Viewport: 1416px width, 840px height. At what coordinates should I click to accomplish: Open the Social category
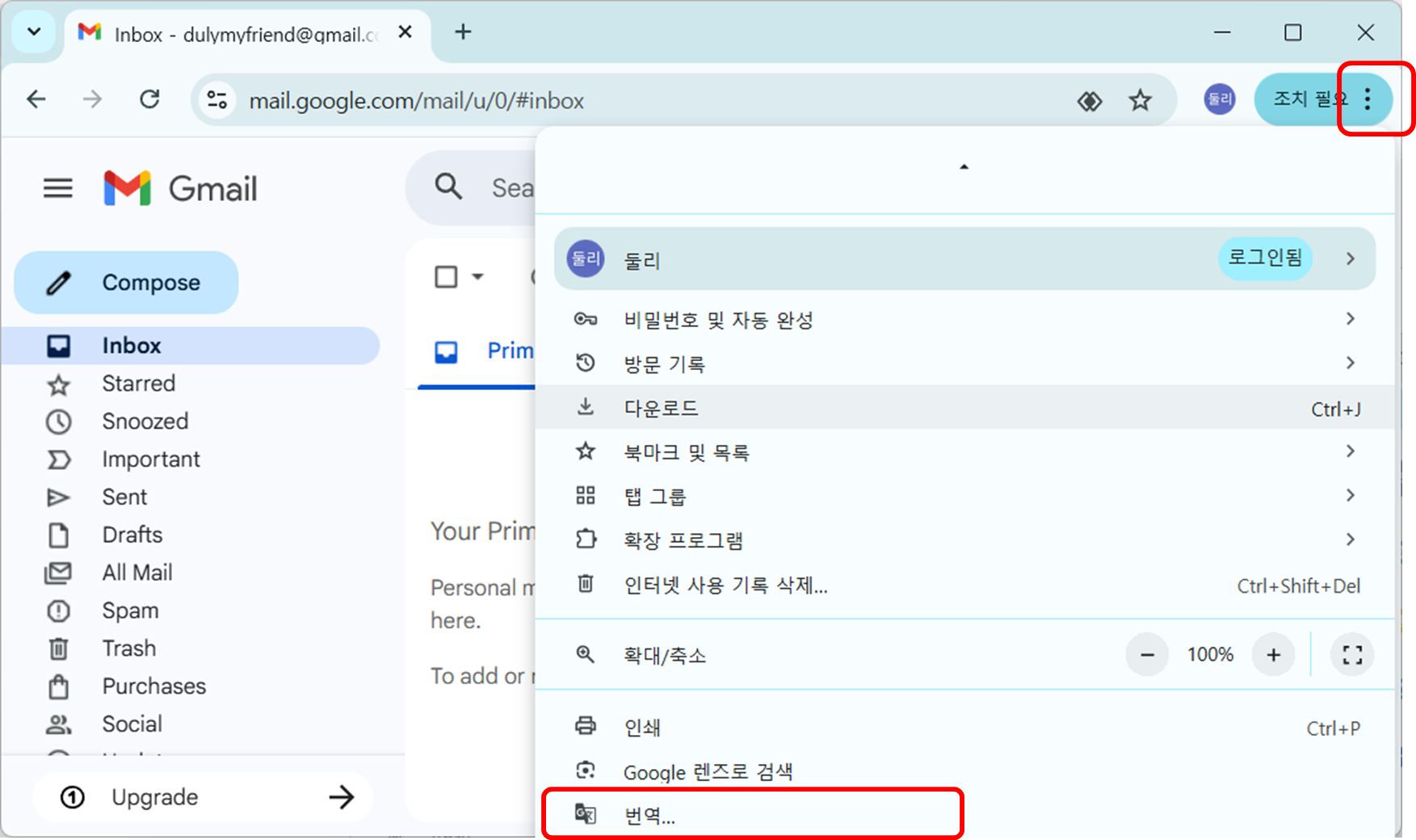(x=191, y=724)
